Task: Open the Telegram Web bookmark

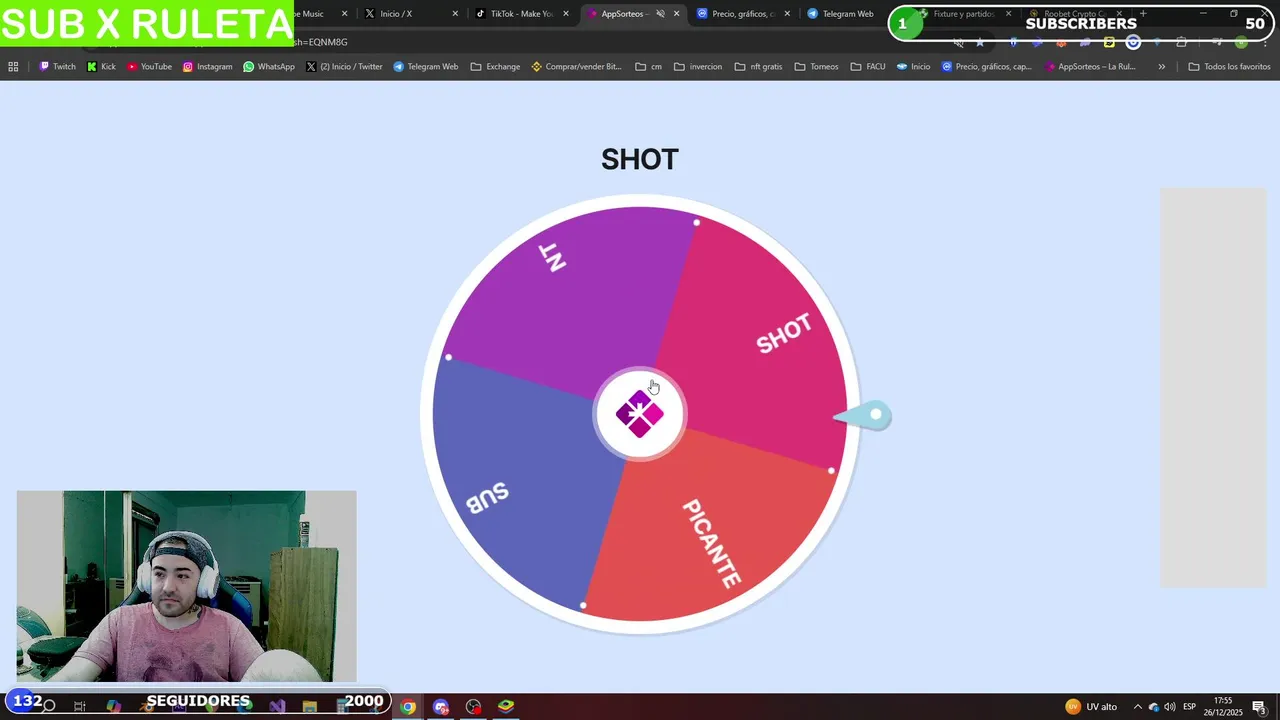Action: pos(425,67)
